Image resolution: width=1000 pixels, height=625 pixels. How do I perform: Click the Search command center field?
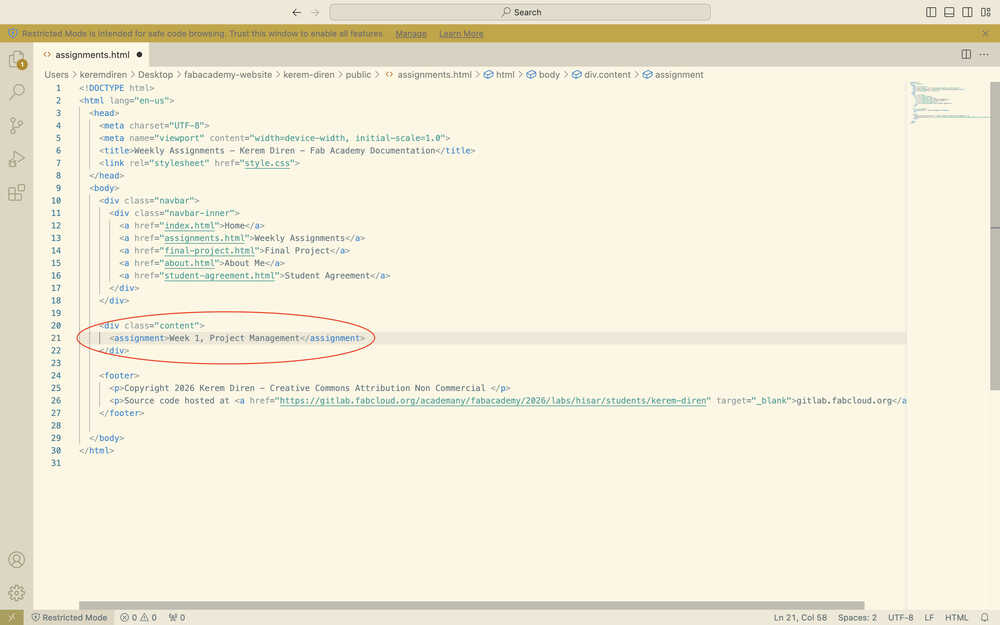coord(520,12)
